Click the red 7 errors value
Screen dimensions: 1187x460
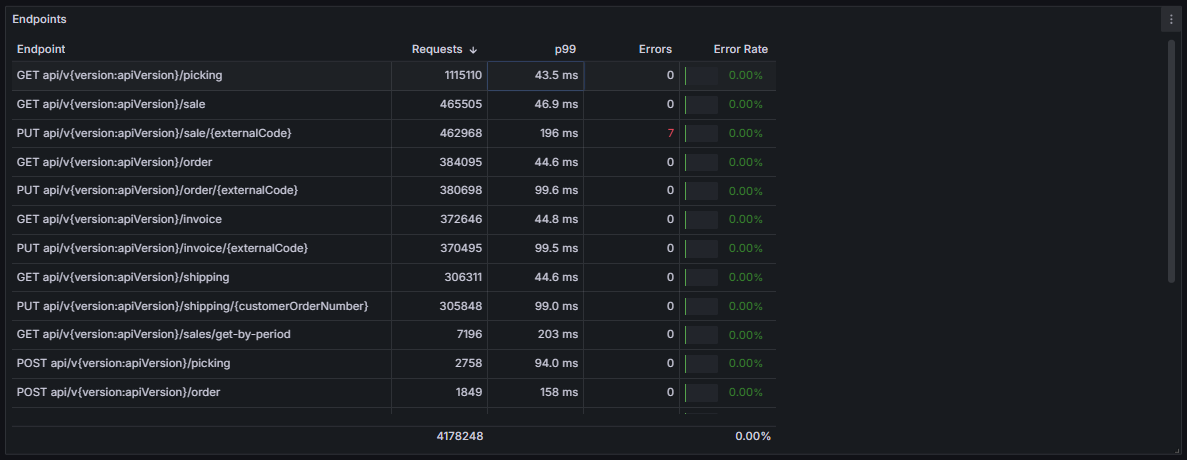click(x=670, y=133)
